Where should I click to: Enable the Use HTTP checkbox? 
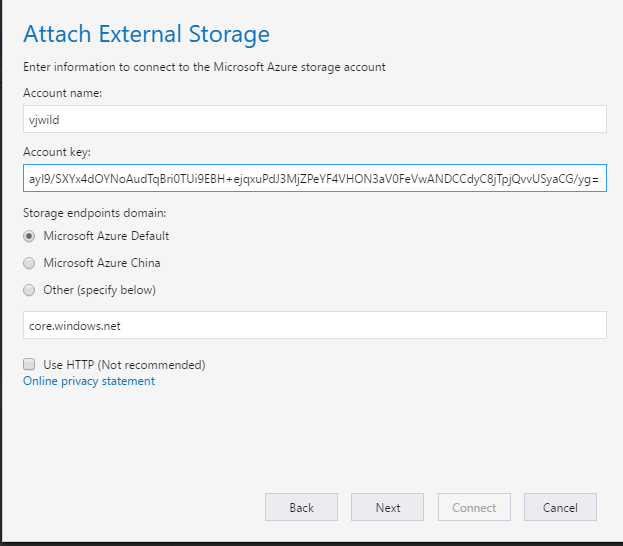30,364
